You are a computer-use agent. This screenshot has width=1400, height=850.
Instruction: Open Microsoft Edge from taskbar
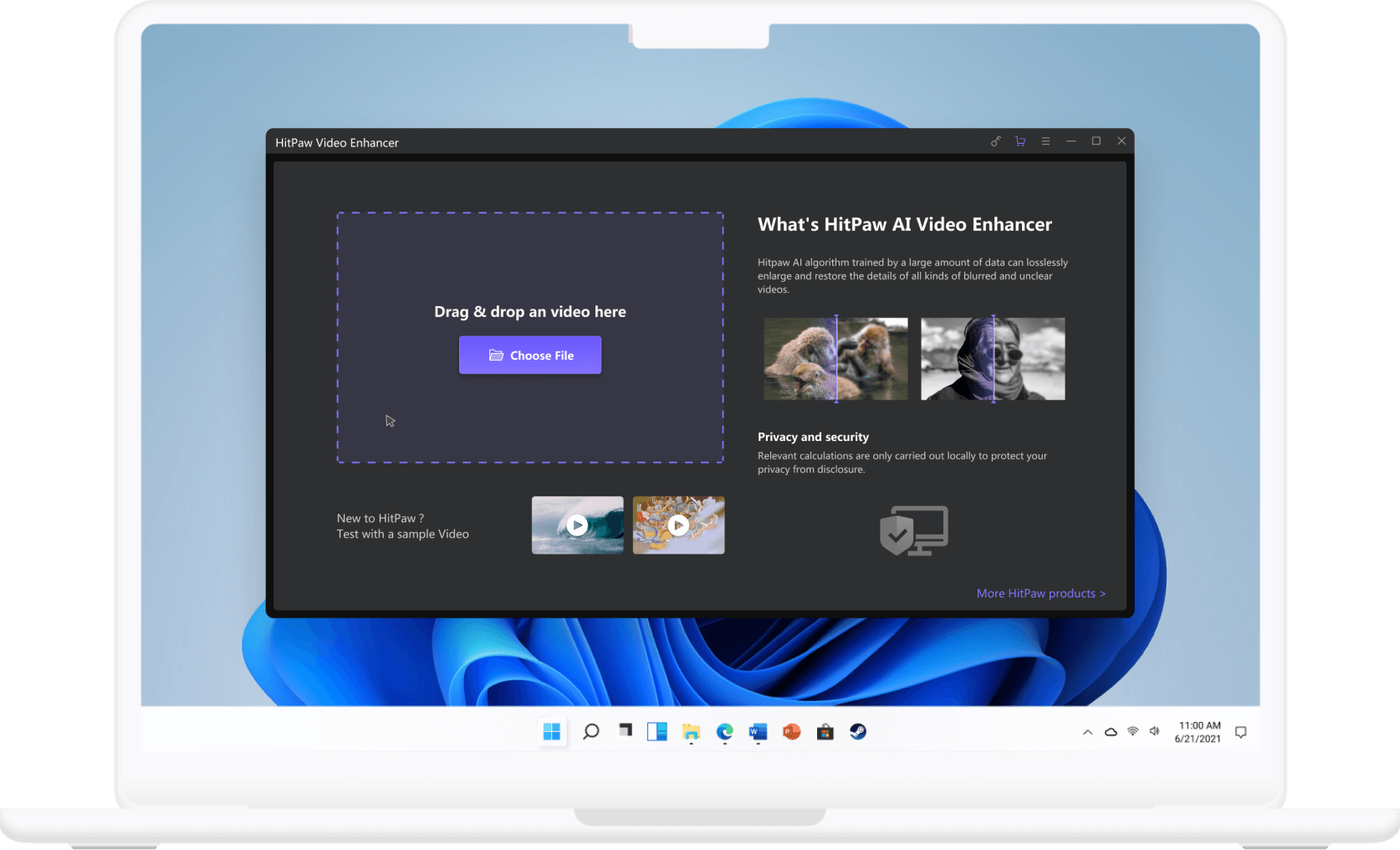coord(724,732)
